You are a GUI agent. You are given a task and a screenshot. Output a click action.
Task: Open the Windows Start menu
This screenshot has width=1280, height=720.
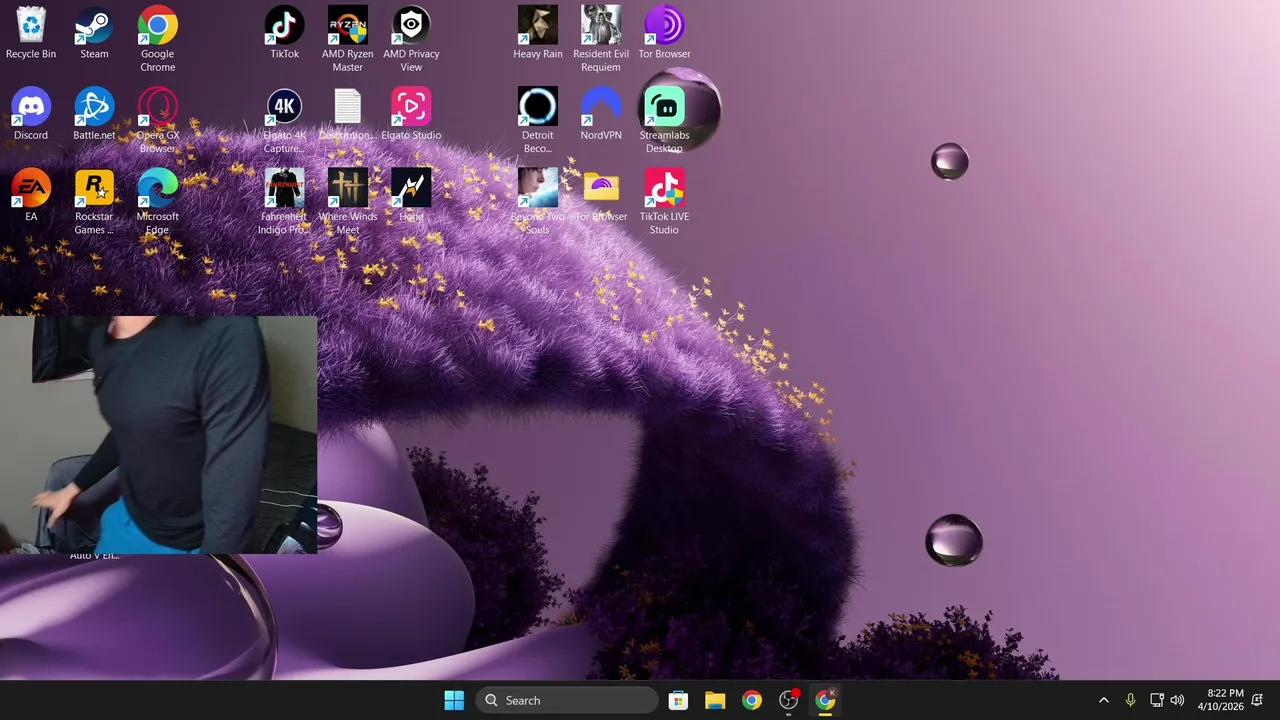454,700
